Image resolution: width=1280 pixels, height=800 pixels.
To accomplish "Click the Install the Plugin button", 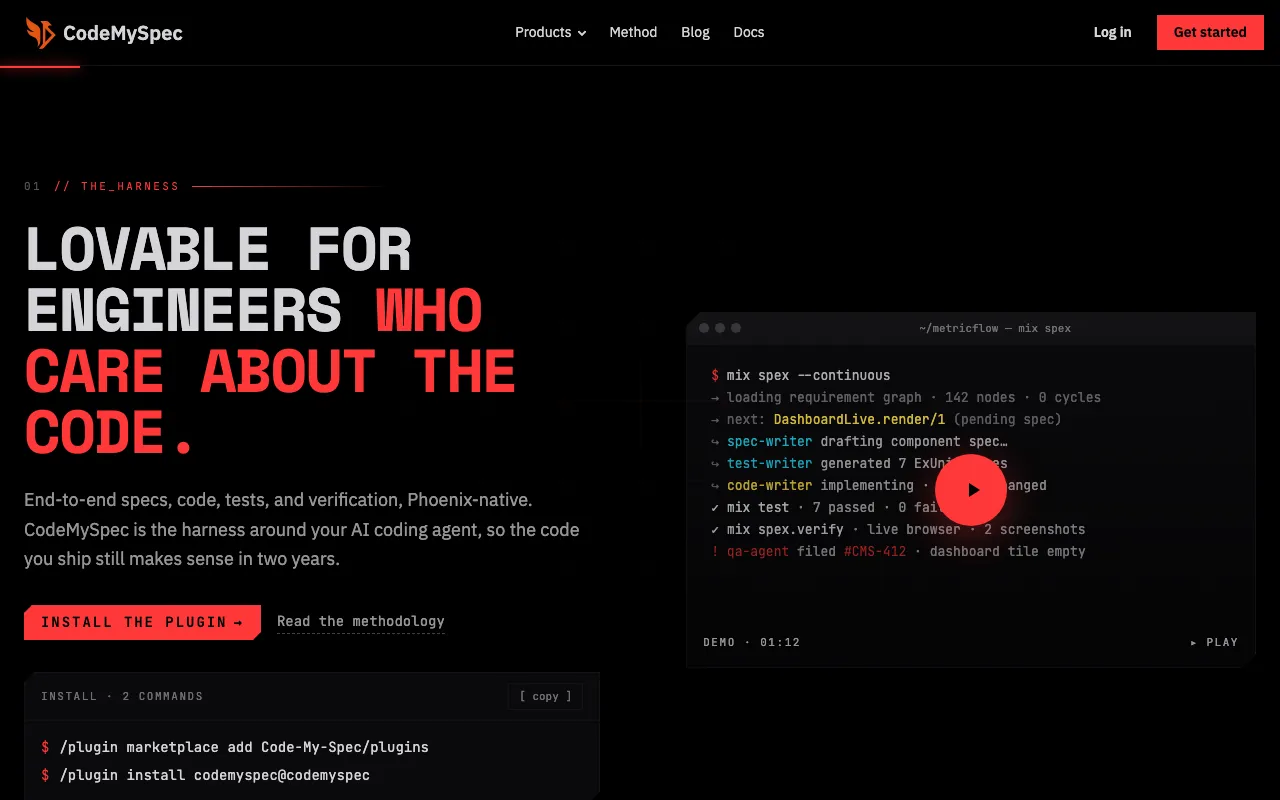I will [x=142, y=622].
